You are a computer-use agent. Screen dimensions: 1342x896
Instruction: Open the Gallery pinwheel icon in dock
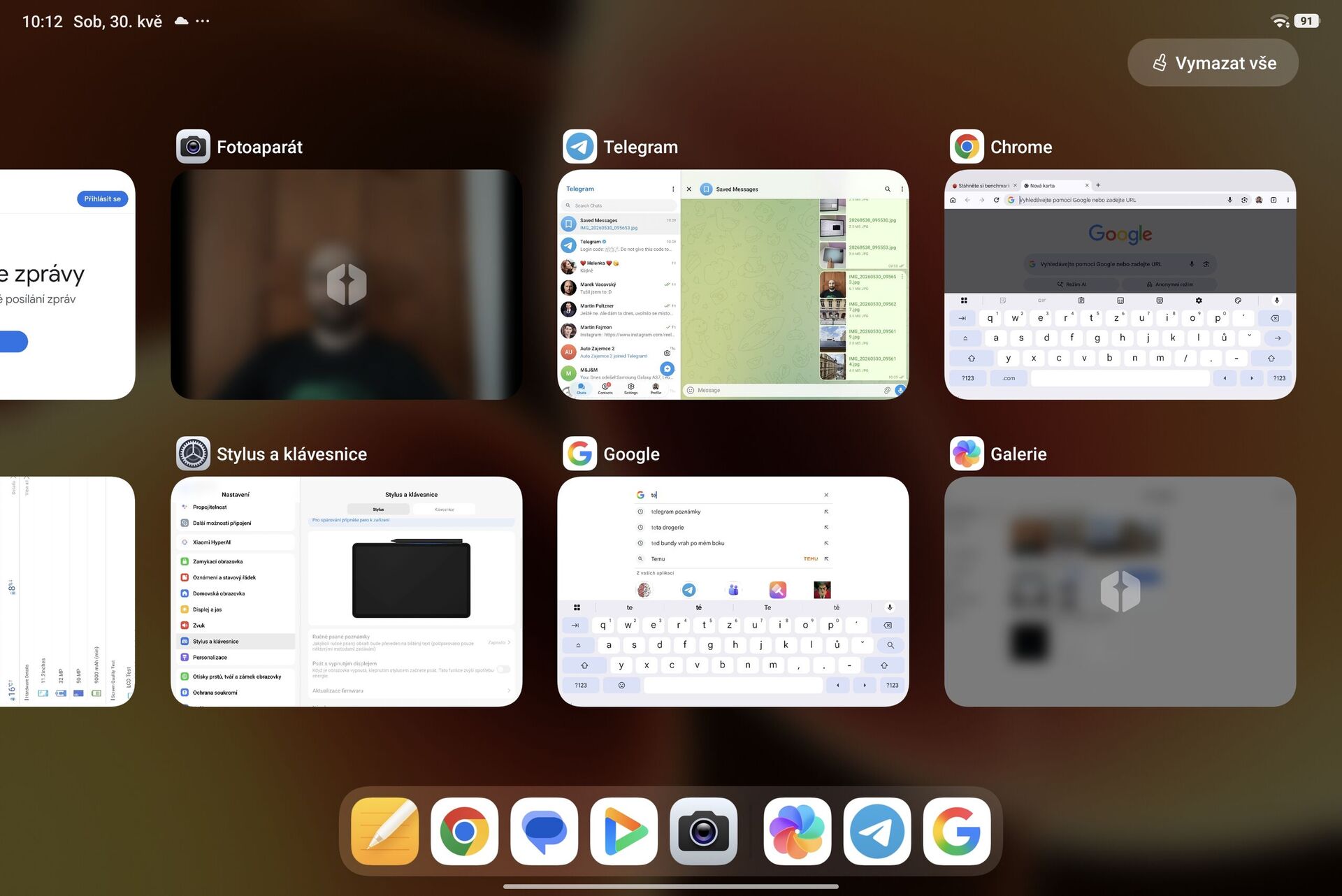pos(798,831)
